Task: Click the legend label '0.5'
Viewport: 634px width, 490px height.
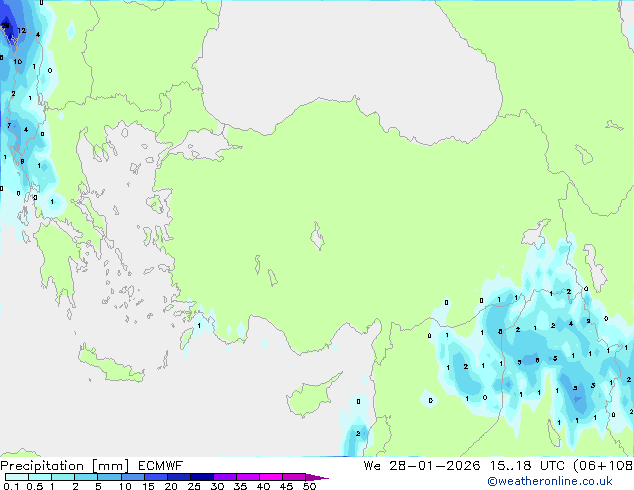Action: [34, 486]
